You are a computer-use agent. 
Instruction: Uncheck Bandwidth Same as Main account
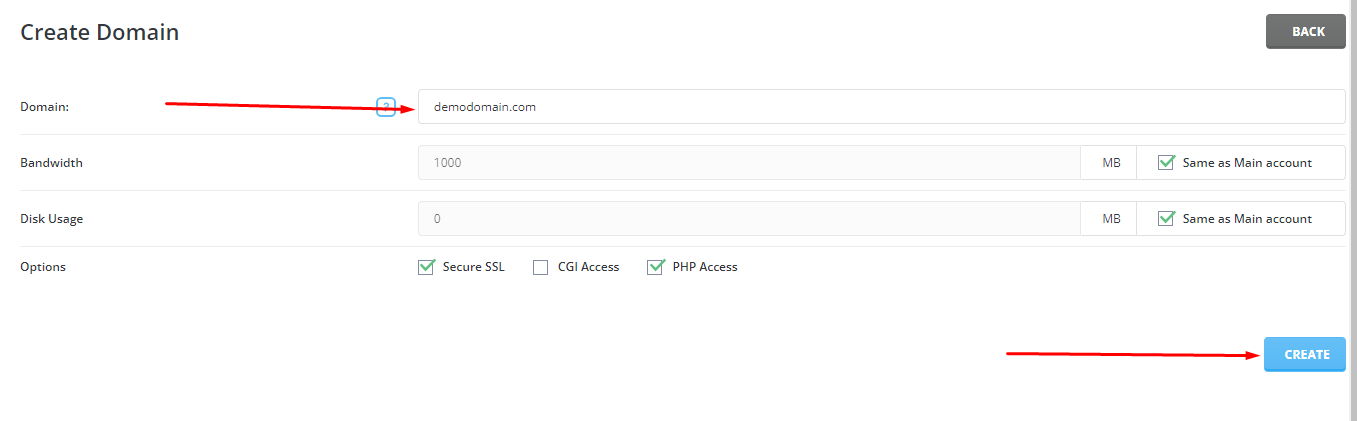coord(1166,162)
